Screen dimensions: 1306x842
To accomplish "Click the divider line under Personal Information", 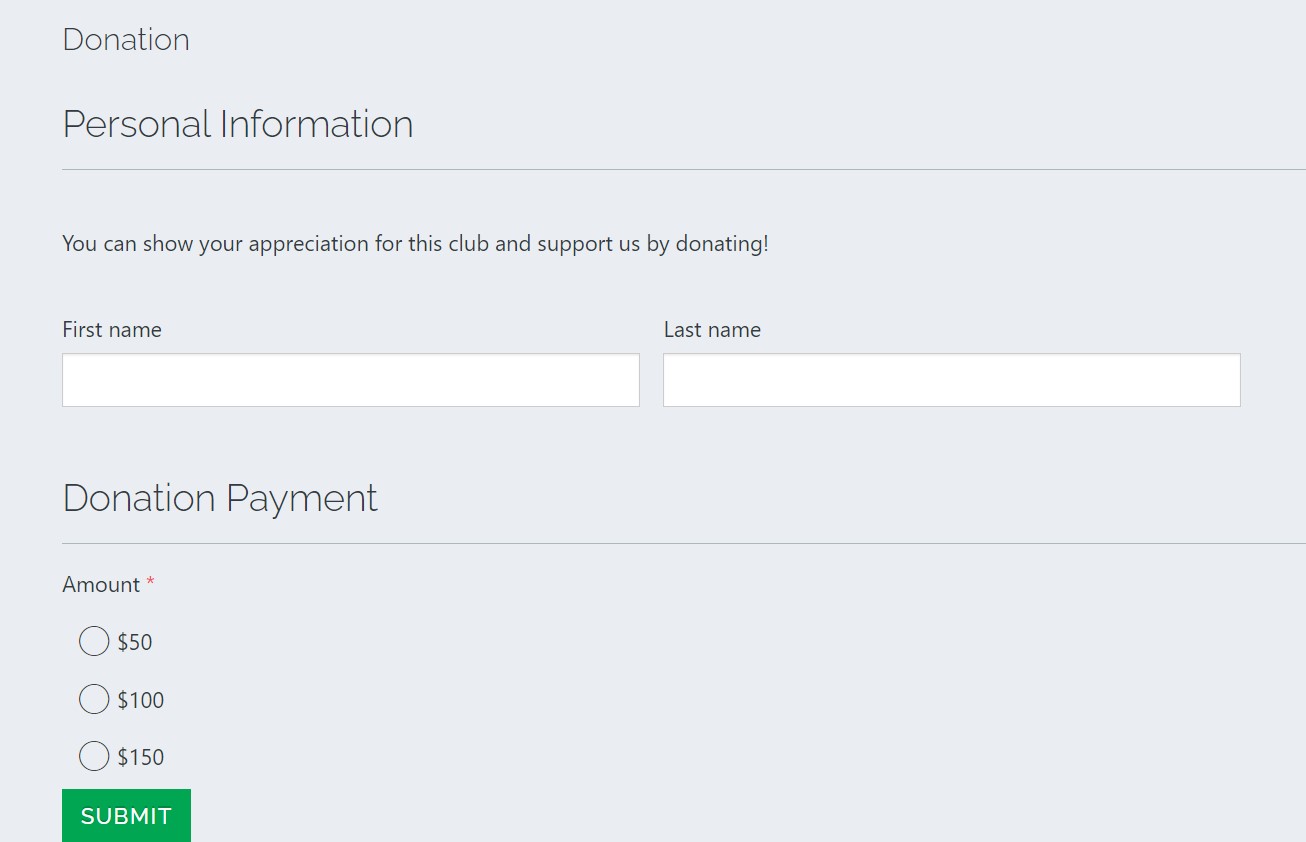I will 684,170.
